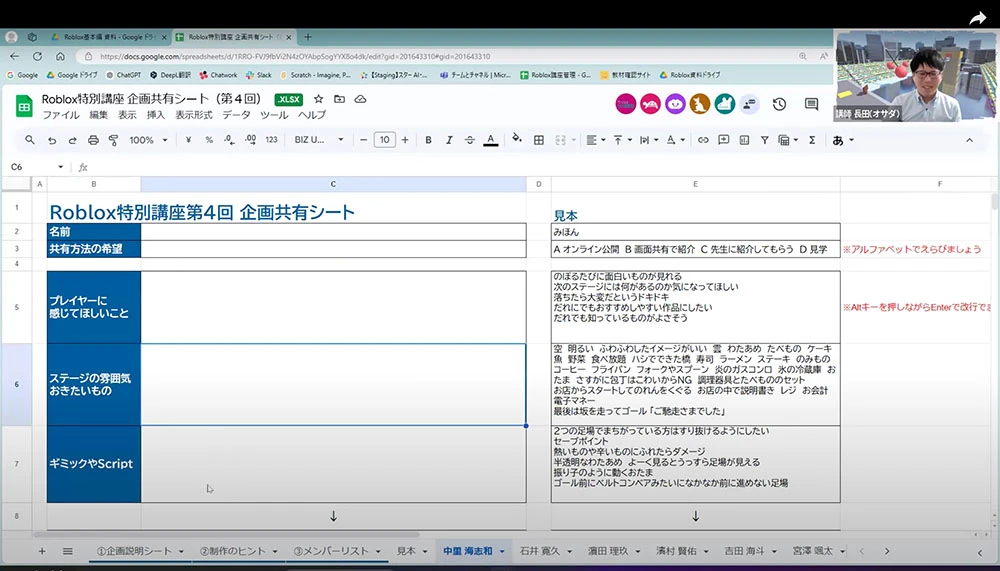Open the BIZ U... font dropdown
This screenshot has width=1000, height=571.
[319, 140]
